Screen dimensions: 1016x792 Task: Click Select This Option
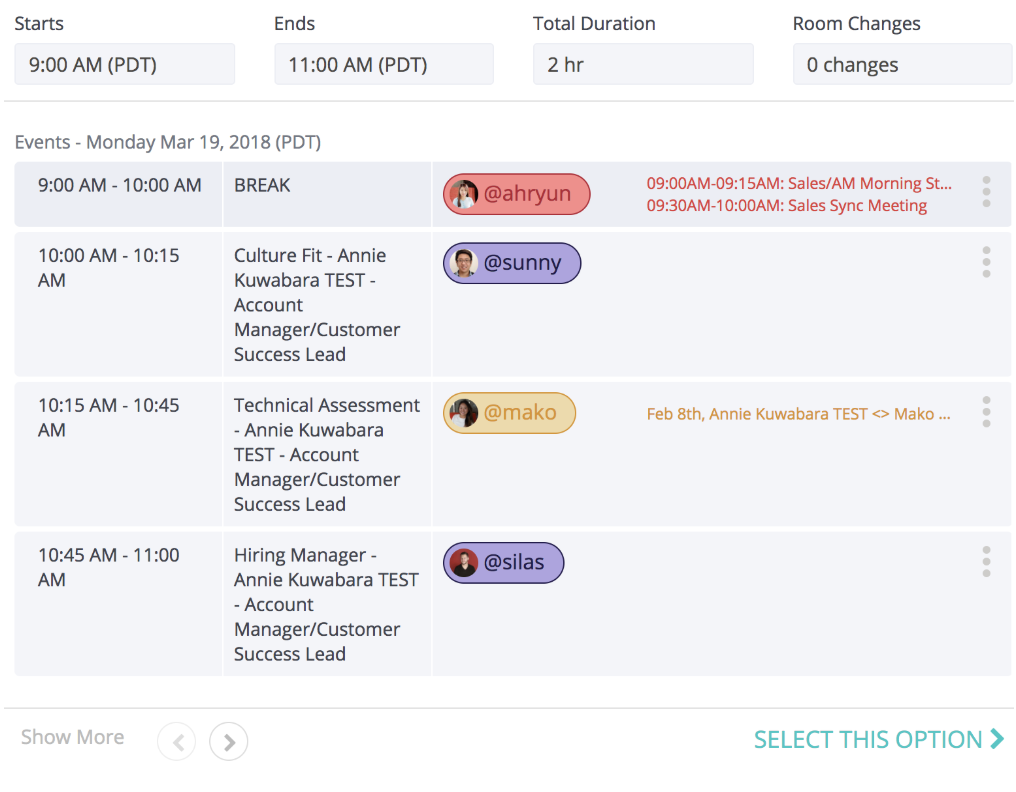click(878, 740)
